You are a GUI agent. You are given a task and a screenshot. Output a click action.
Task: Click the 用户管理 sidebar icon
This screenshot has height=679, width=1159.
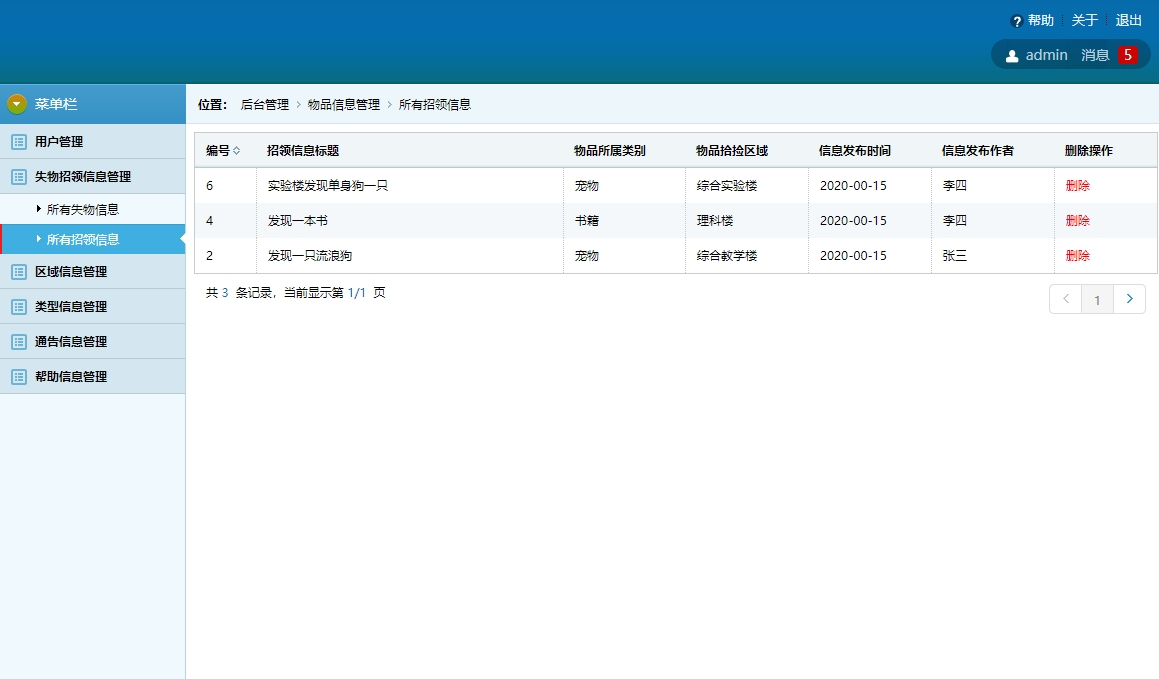click(x=17, y=141)
